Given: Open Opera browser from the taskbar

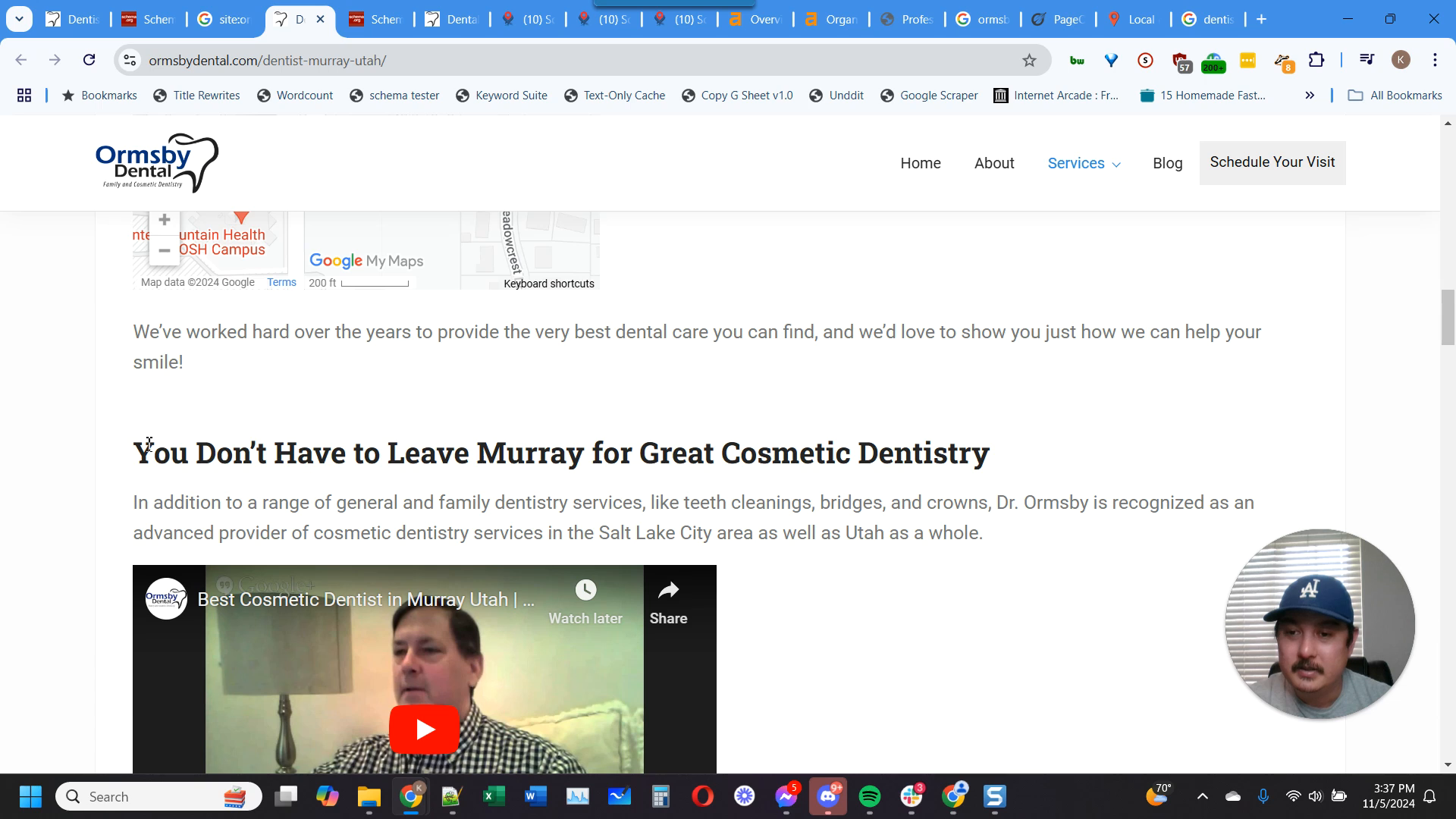Looking at the screenshot, I should coord(702,796).
